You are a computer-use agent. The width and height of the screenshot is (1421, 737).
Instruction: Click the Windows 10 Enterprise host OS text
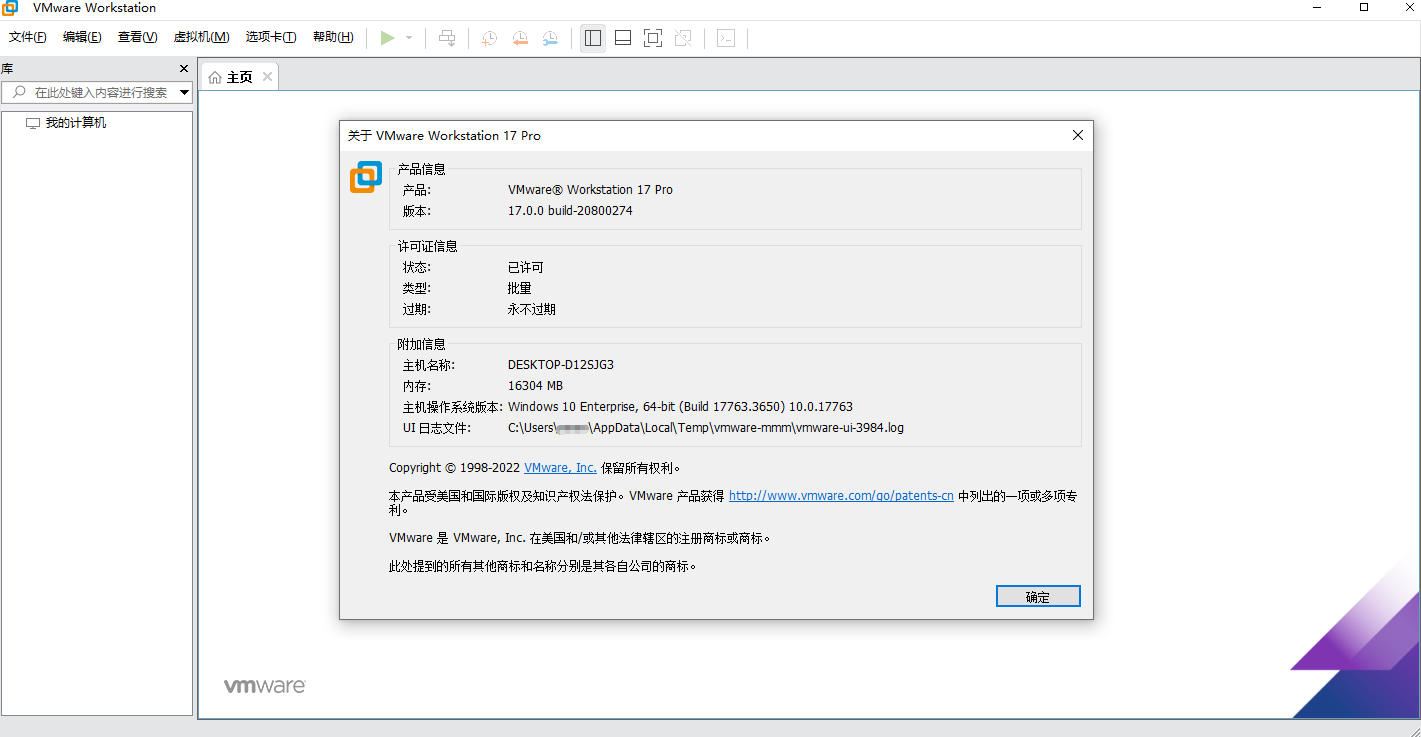tap(680, 407)
